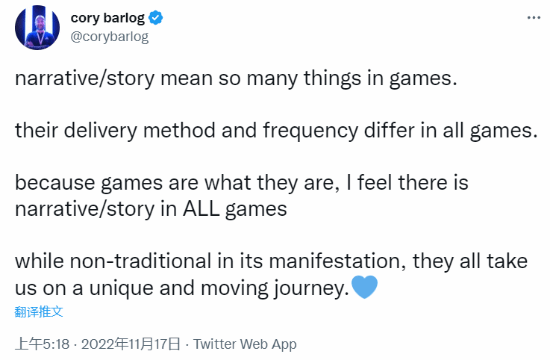The image size is (550, 360).
Task: Open the Twitter Web App source link
Action: 245,344
